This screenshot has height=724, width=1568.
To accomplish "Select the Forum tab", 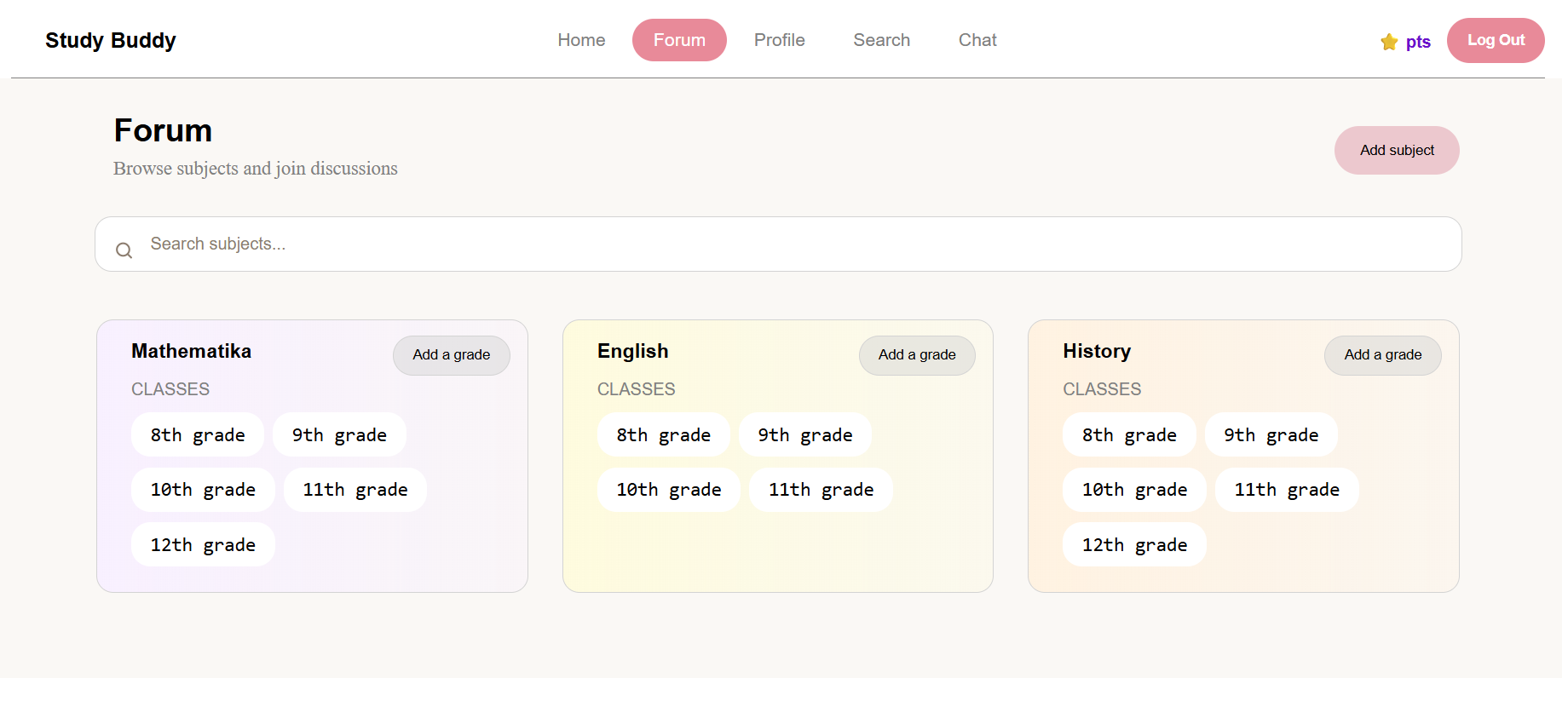I will (x=679, y=40).
